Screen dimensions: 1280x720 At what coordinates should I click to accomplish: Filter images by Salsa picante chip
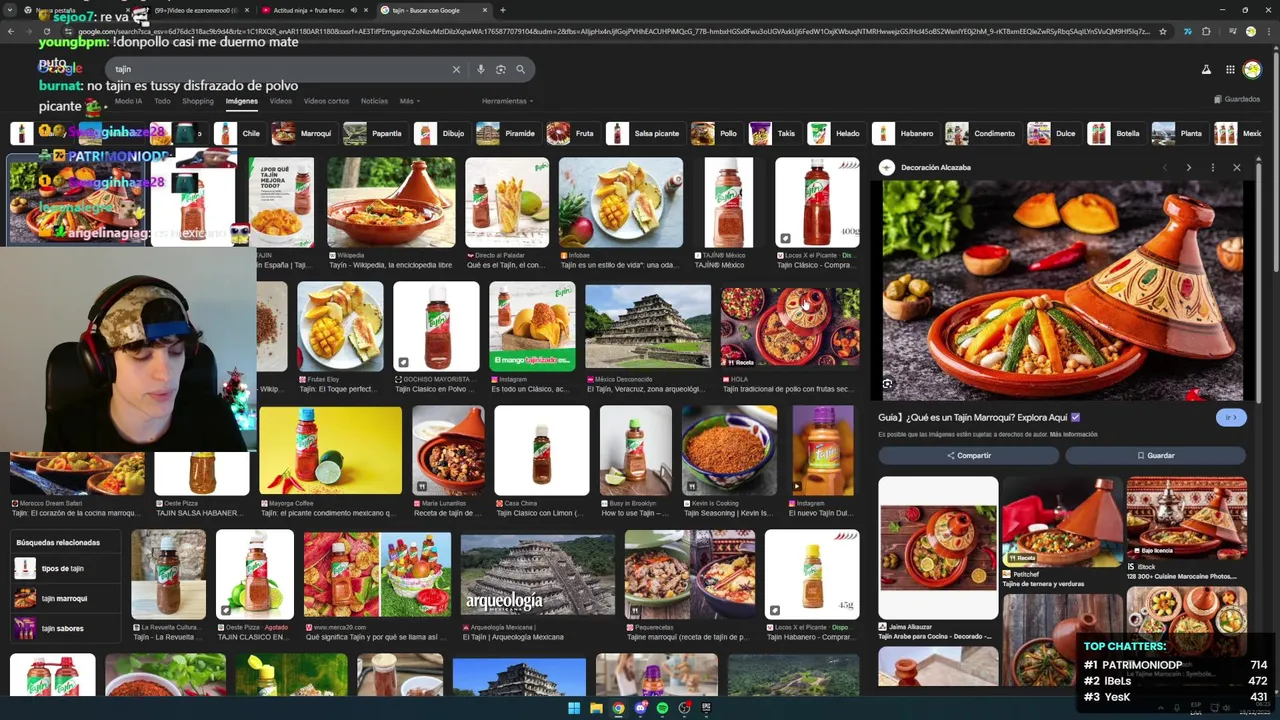pos(644,133)
